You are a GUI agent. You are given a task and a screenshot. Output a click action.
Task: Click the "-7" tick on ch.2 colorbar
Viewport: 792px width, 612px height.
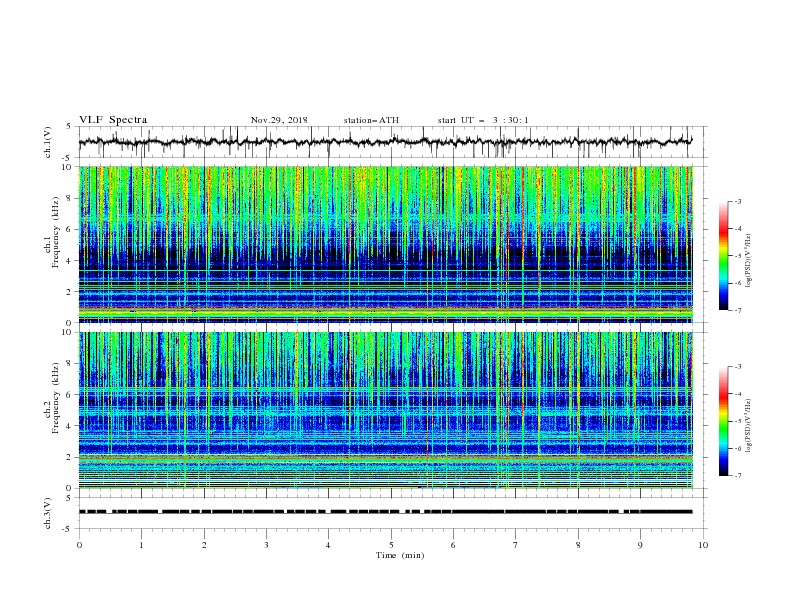coord(737,476)
